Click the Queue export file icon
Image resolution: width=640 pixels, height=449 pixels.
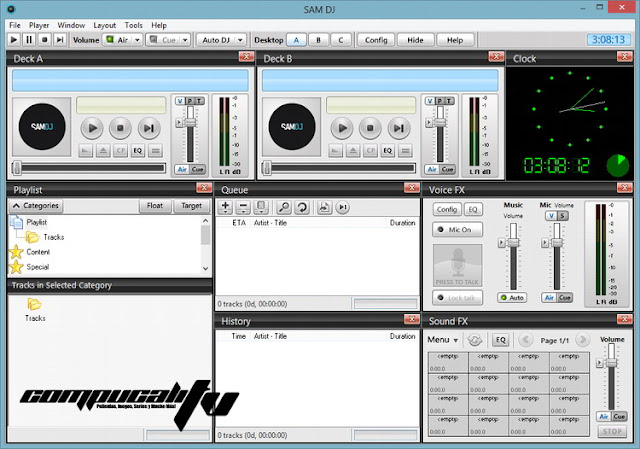tap(324, 207)
